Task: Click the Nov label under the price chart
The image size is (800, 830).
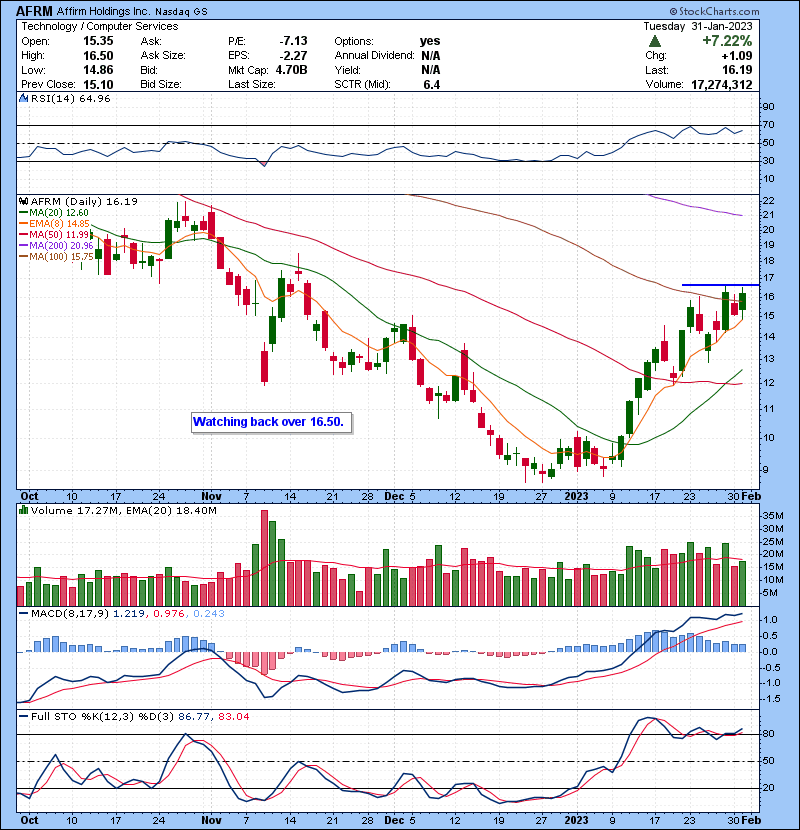Action: [x=211, y=497]
